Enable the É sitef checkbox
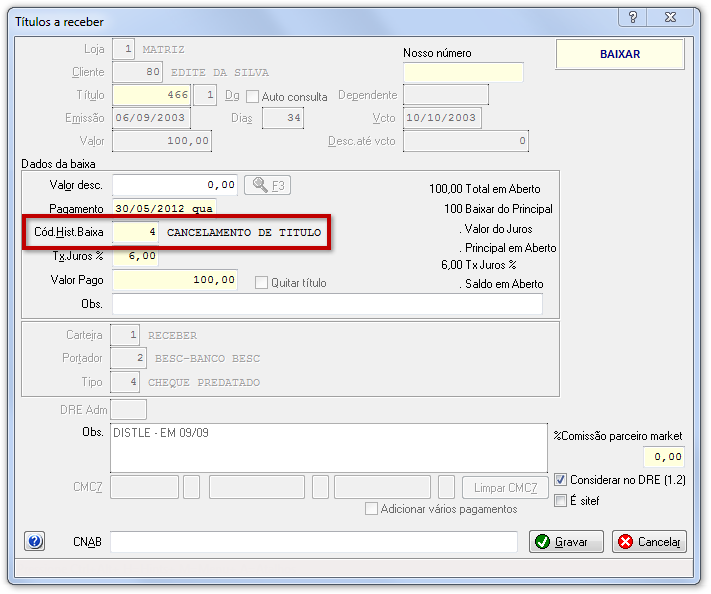 [x=560, y=501]
